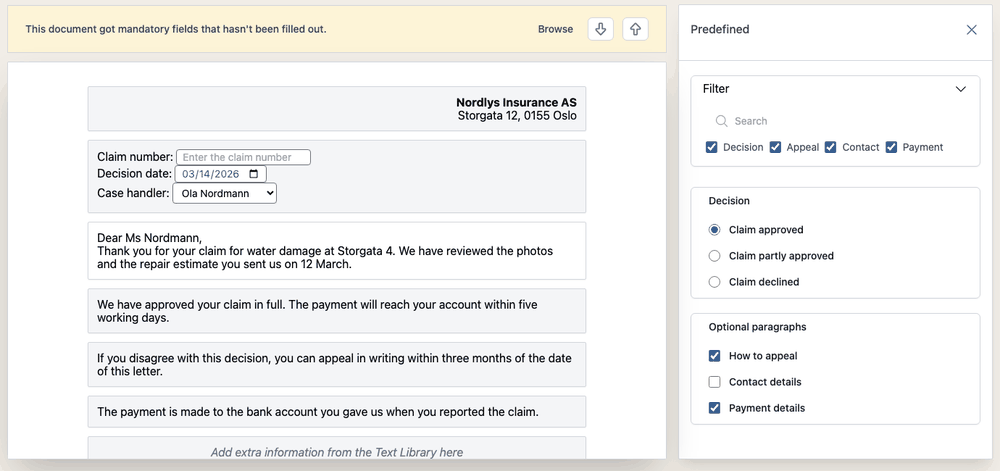This screenshot has width=1000, height=471.
Task: Click the search magnifier icon in Filter
Action: 721,121
